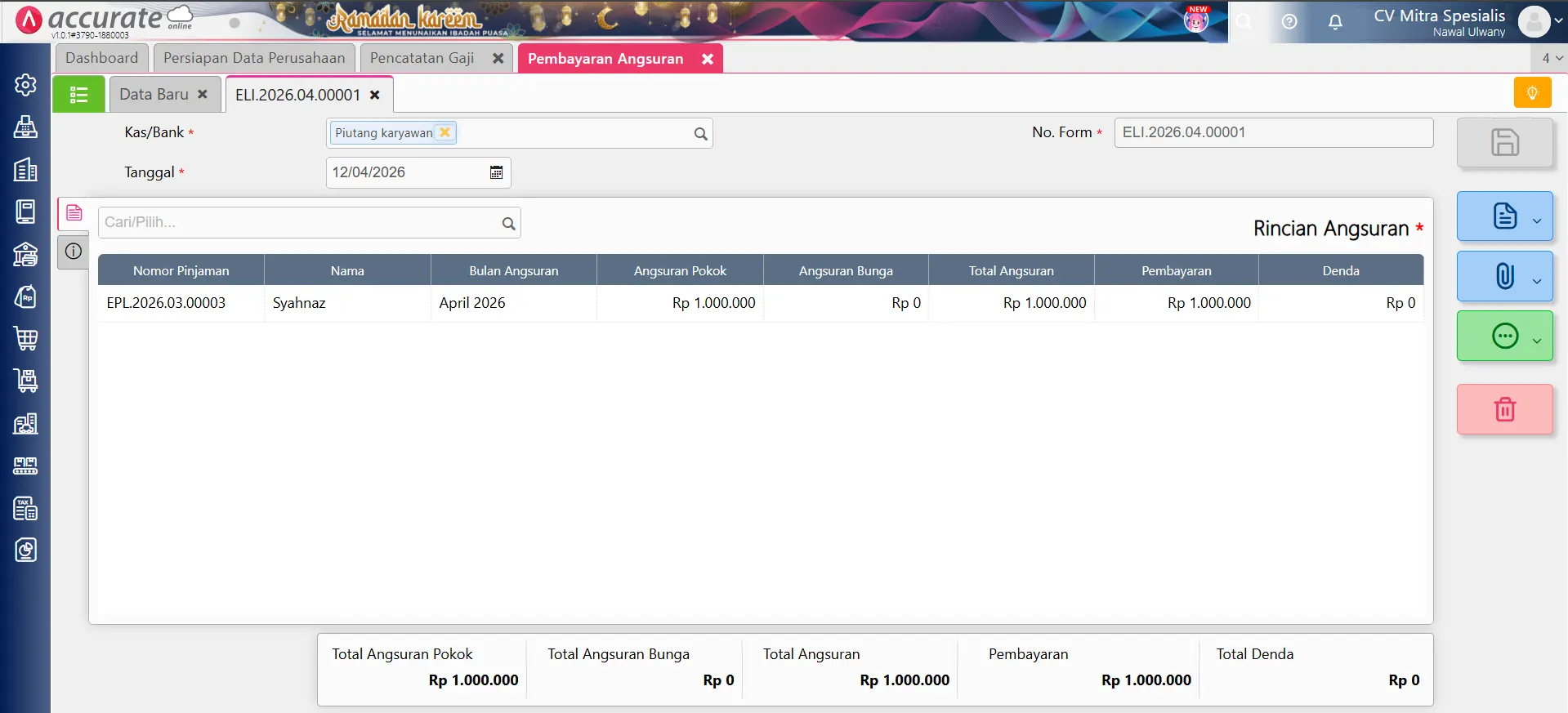The height and width of the screenshot is (713, 1568).
Task: Click the help question mark icon
Action: click(1289, 22)
